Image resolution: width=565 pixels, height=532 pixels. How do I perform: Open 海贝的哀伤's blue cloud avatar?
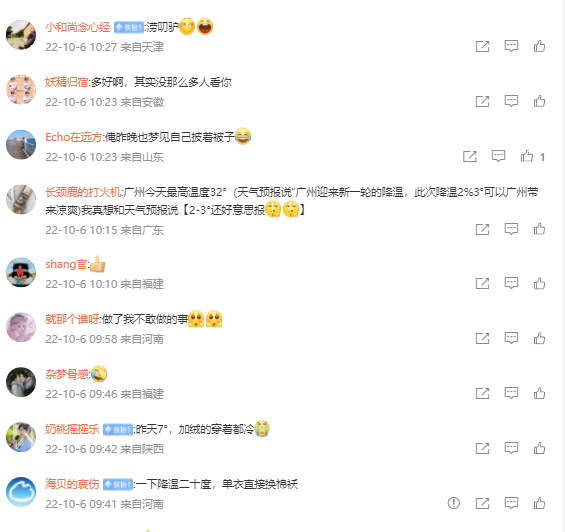coord(21,492)
